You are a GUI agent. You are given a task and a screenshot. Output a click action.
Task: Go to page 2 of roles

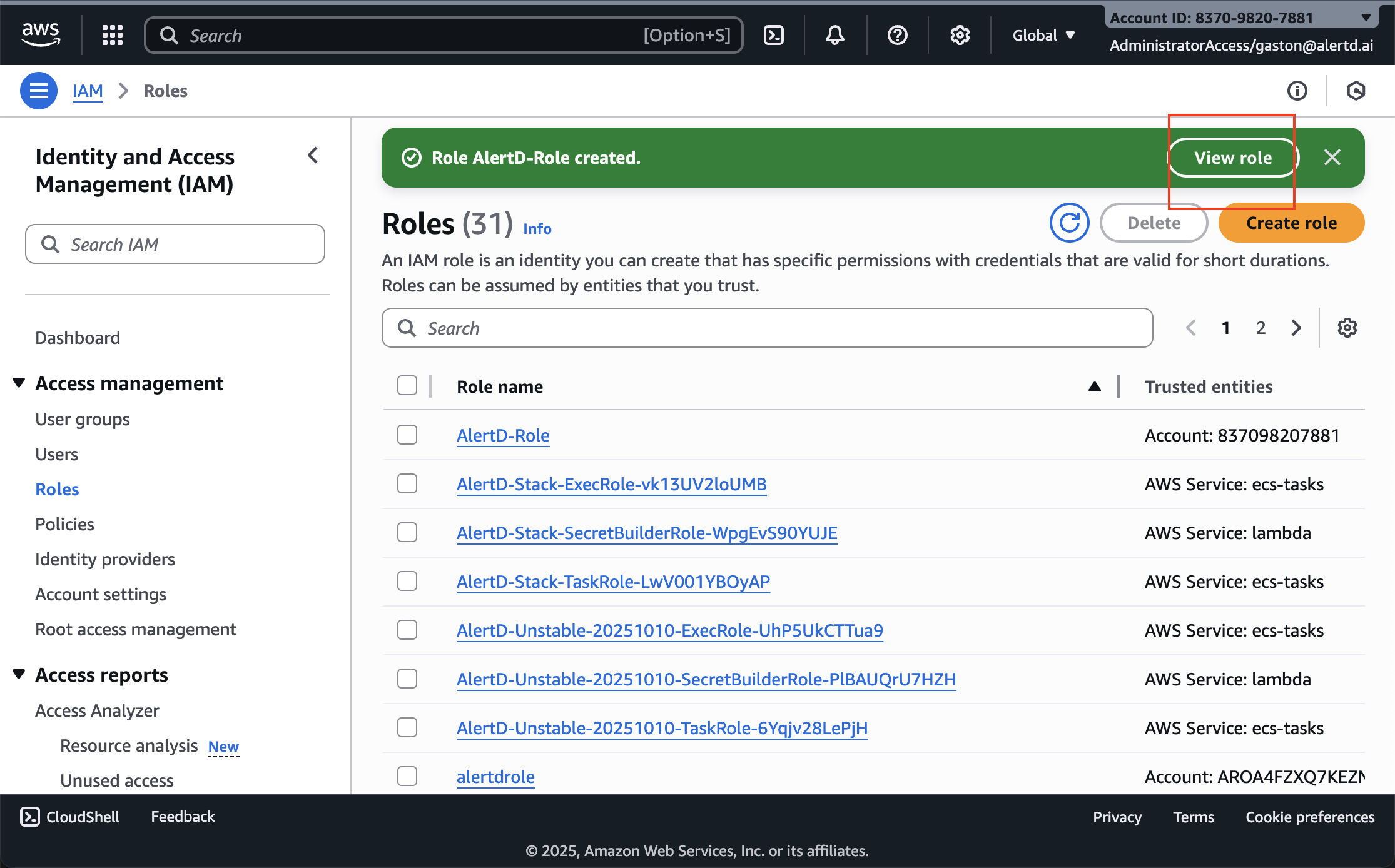coord(1260,327)
